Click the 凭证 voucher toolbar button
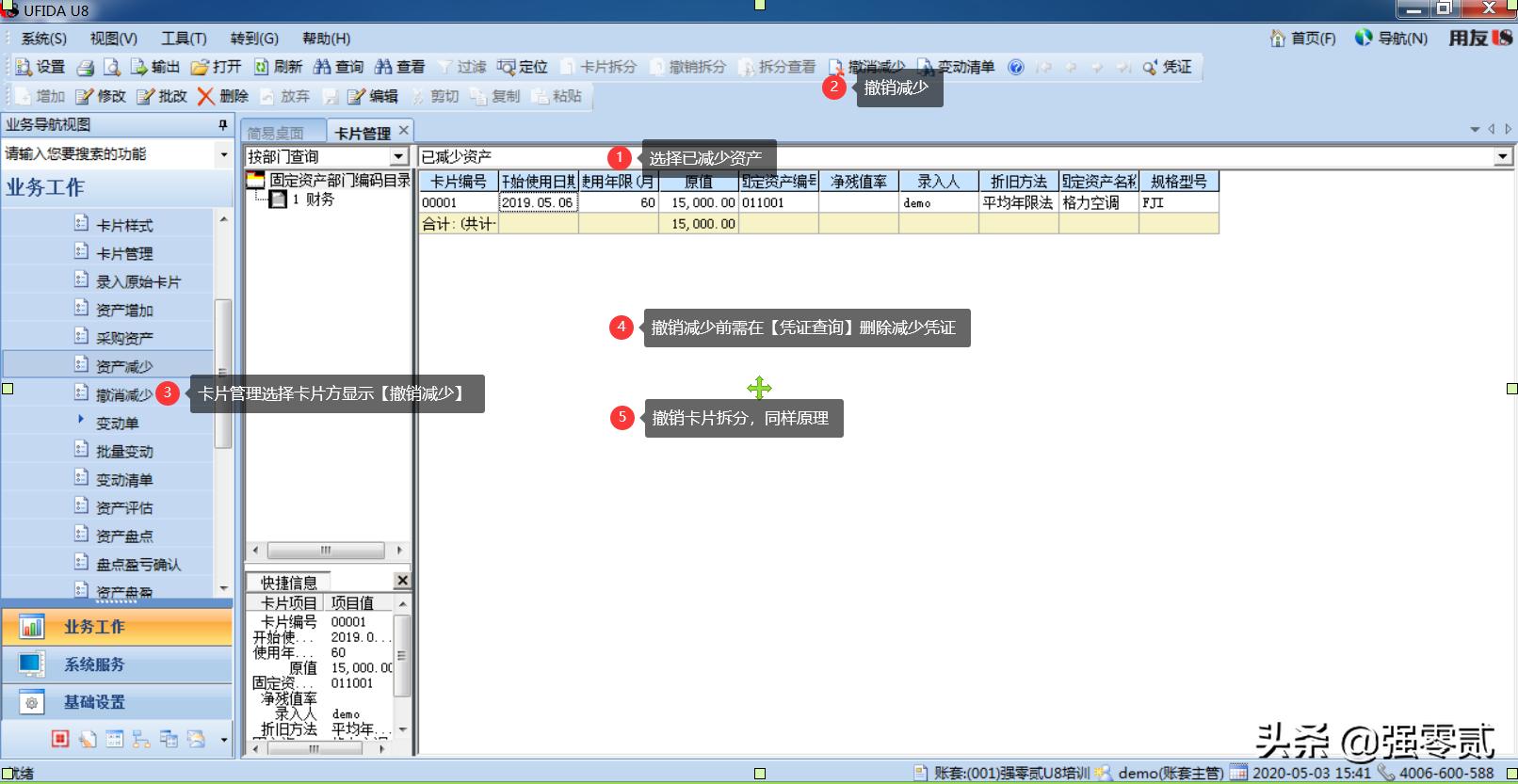The height and width of the screenshot is (784, 1518). pyautogui.click(x=1168, y=67)
